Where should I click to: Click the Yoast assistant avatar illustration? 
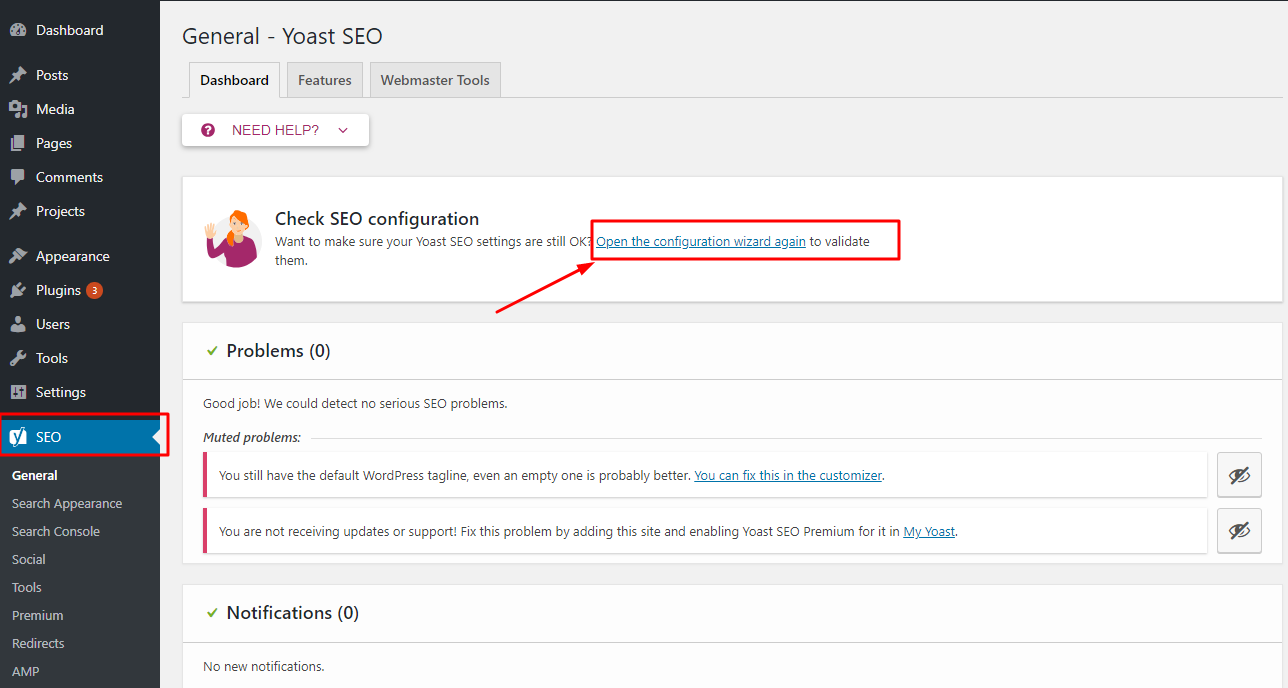coord(233,238)
